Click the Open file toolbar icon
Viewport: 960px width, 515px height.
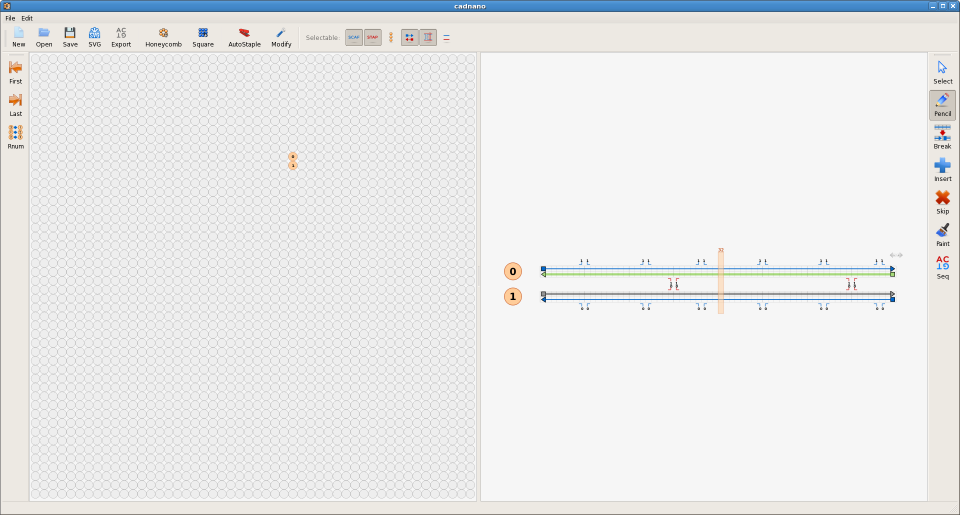(44, 37)
